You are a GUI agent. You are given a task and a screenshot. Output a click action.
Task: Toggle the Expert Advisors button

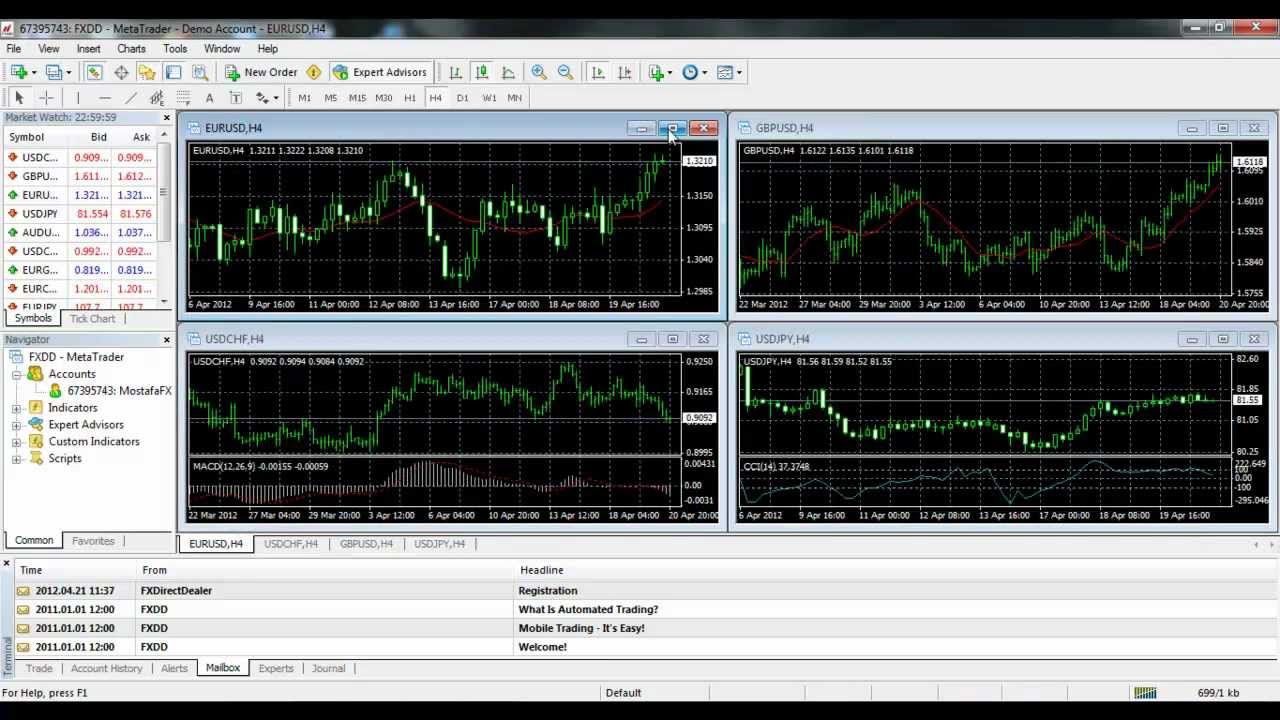pos(380,72)
